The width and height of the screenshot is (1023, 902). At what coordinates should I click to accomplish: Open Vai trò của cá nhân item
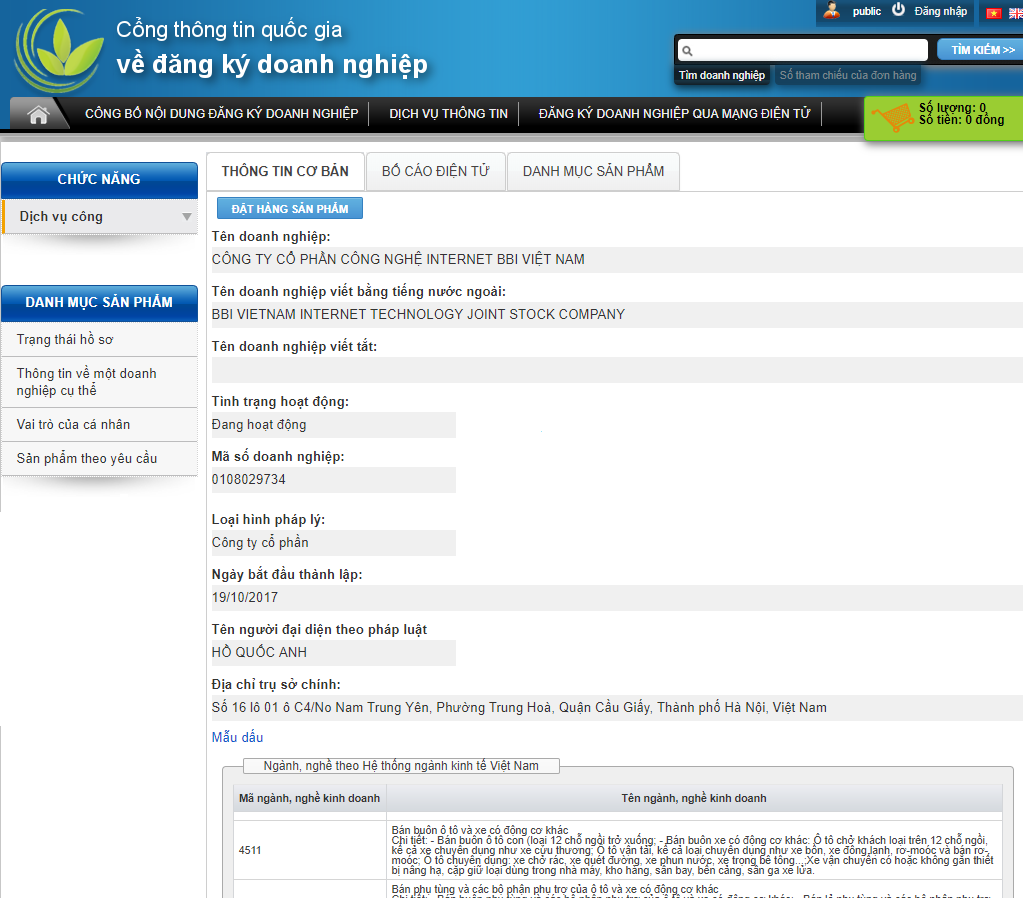coord(99,425)
